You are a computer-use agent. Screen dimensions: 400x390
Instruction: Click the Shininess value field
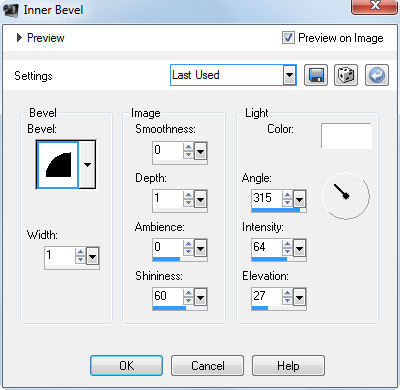[168, 296]
